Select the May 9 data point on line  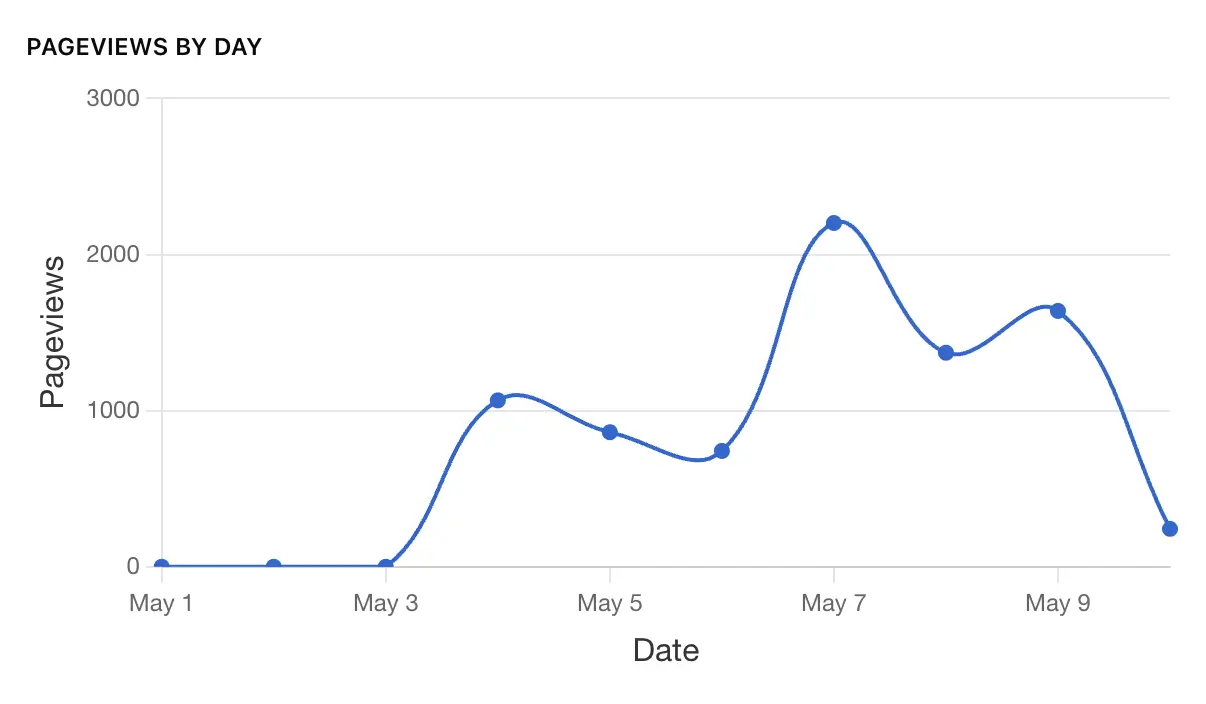[x=1058, y=311]
